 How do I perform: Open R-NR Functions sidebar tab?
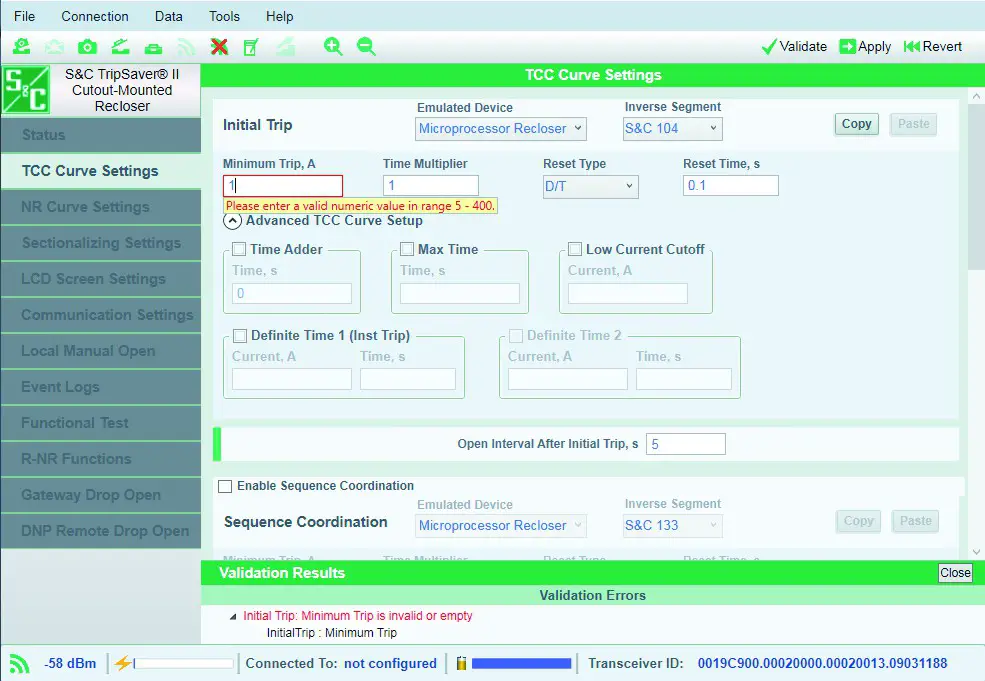click(x=101, y=459)
